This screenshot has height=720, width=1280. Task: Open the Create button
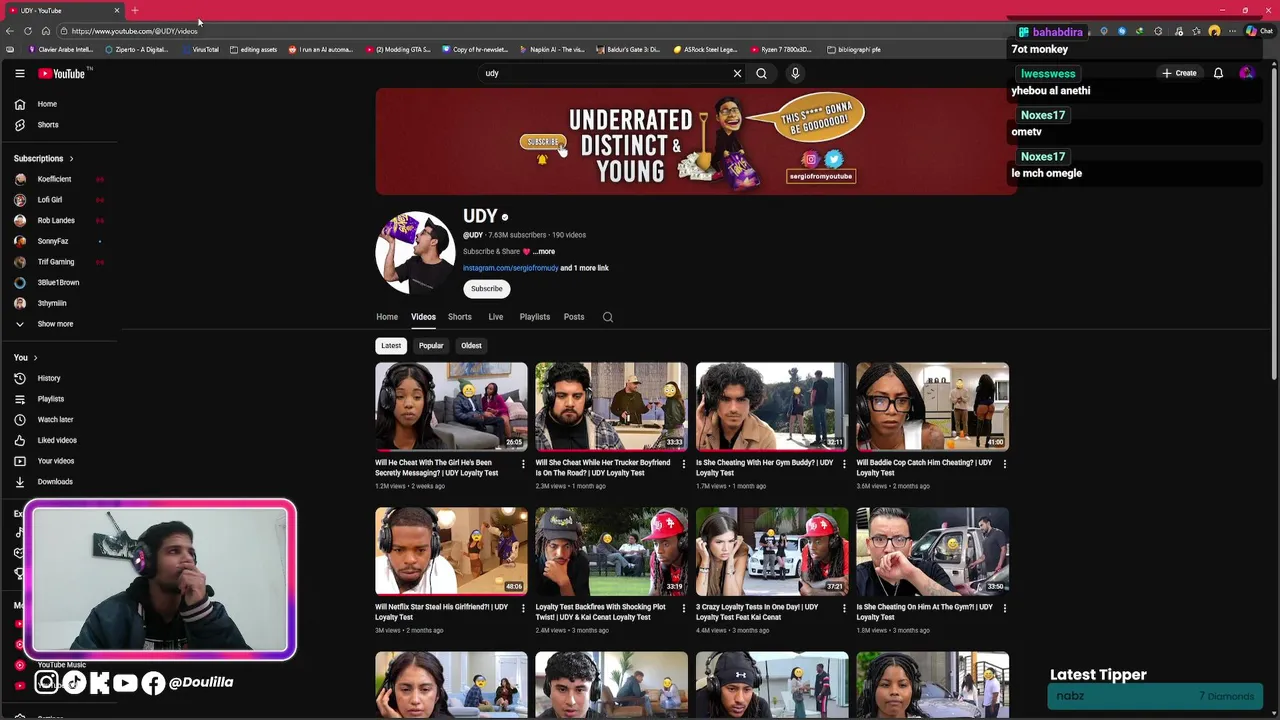point(1179,73)
